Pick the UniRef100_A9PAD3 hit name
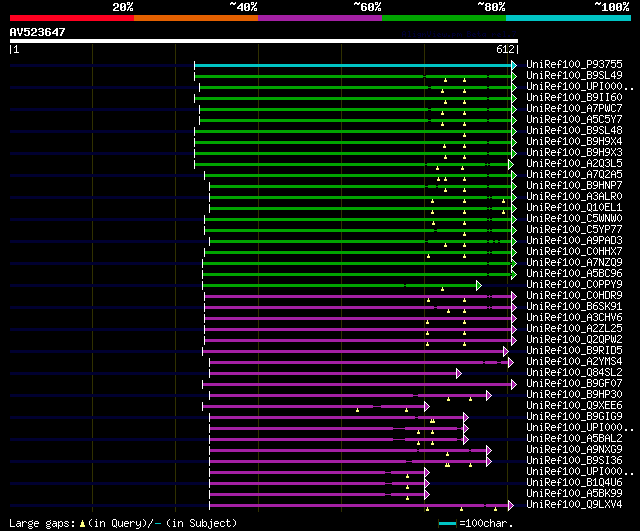Image resolution: width=640 pixels, height=531 pixels. (x=574, y=241)
